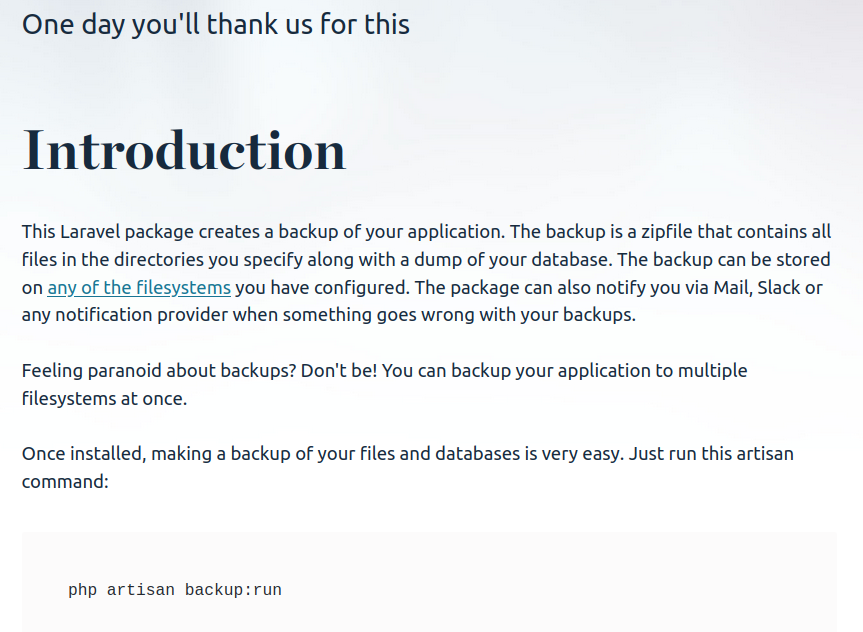Screen dimensions: 863x632
Task: Click the 'One day you'll thank us' tagline
Action: (x=216, y=25)
